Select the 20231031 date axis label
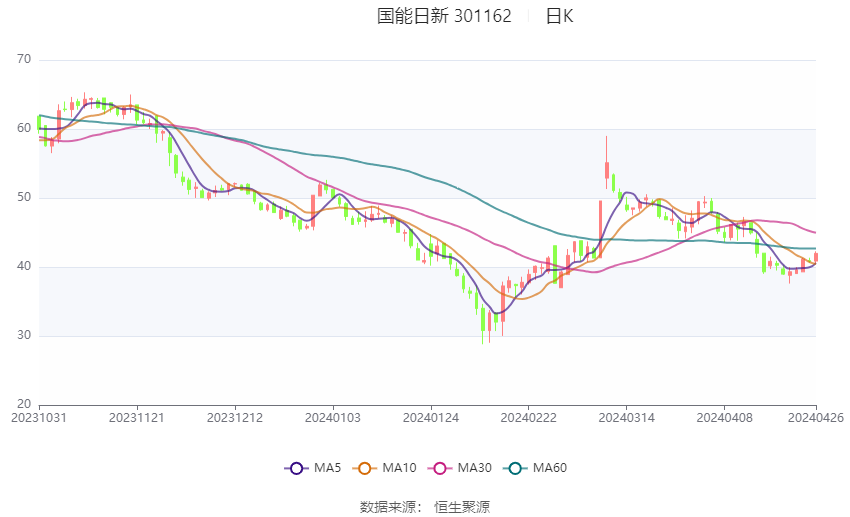Screen dimensions: 850x517 [x=39, y=417]
